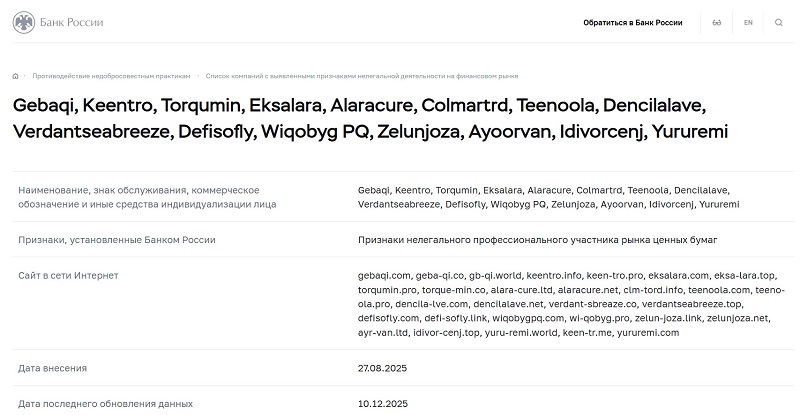The image size is (800, 415).
Task: Open search with the magnifier icon
Action: pyautogui.click(x=779, y=22)
